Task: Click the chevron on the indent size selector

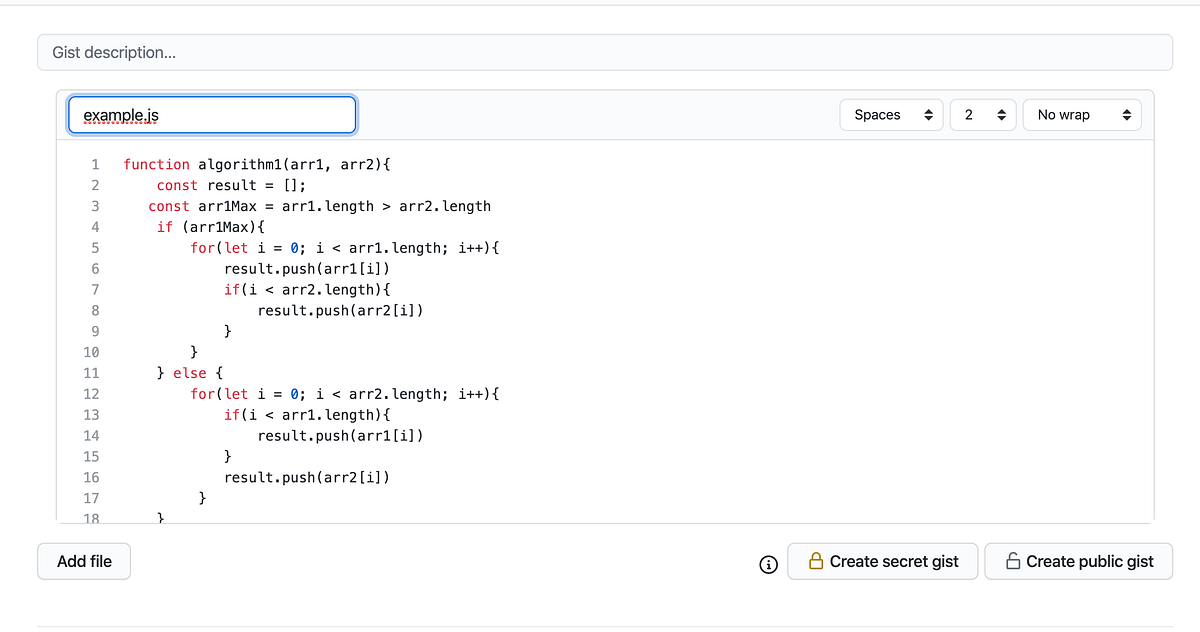Action: 1000,114
